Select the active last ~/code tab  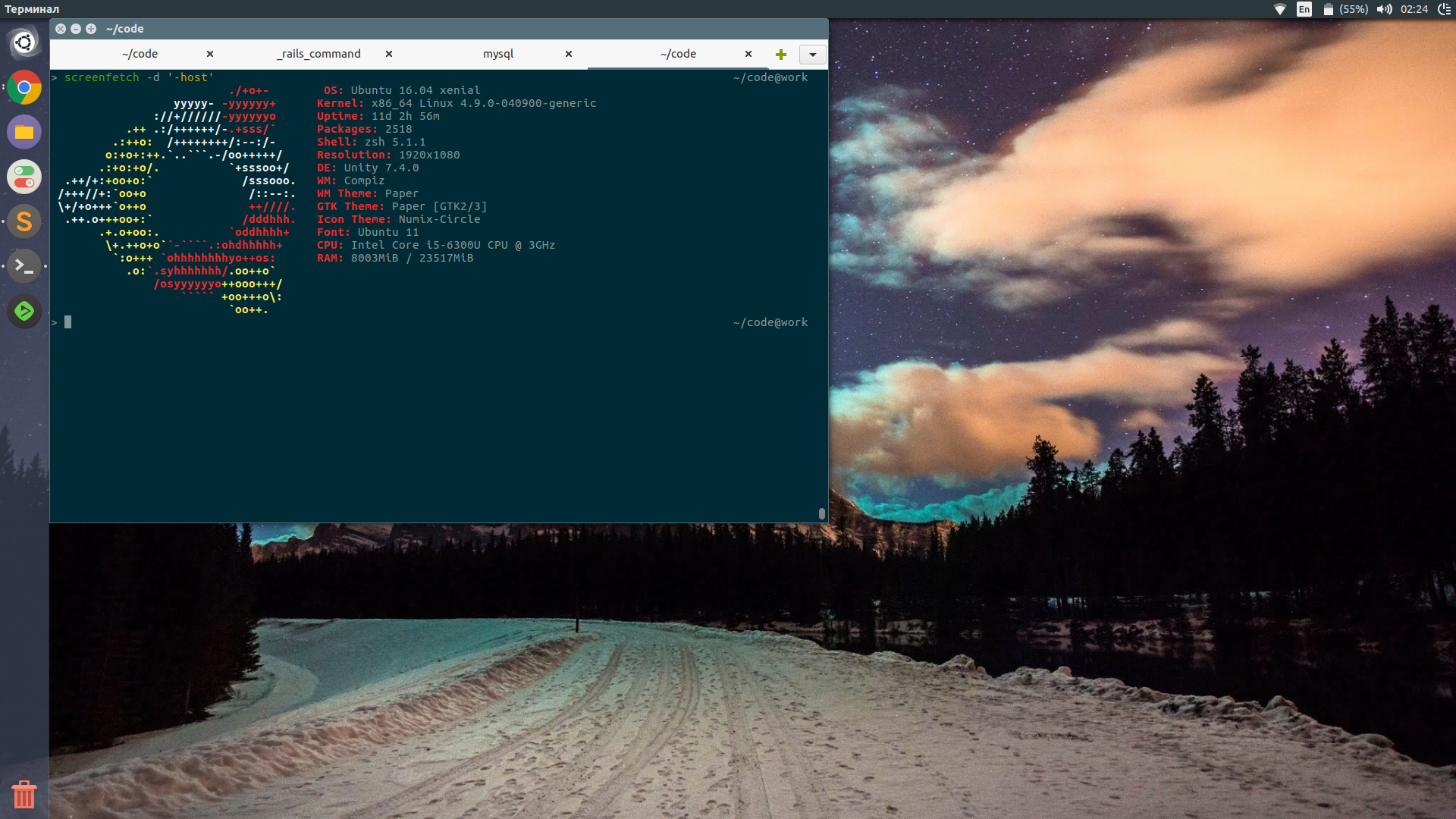coord(678,54)
